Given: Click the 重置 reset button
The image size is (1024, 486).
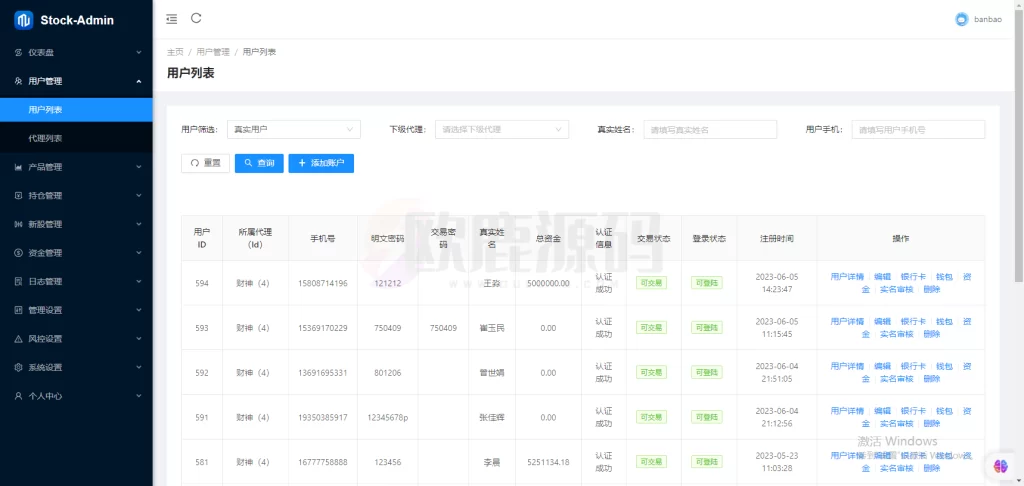Looking at the screenshot, I should pos(206,163).
